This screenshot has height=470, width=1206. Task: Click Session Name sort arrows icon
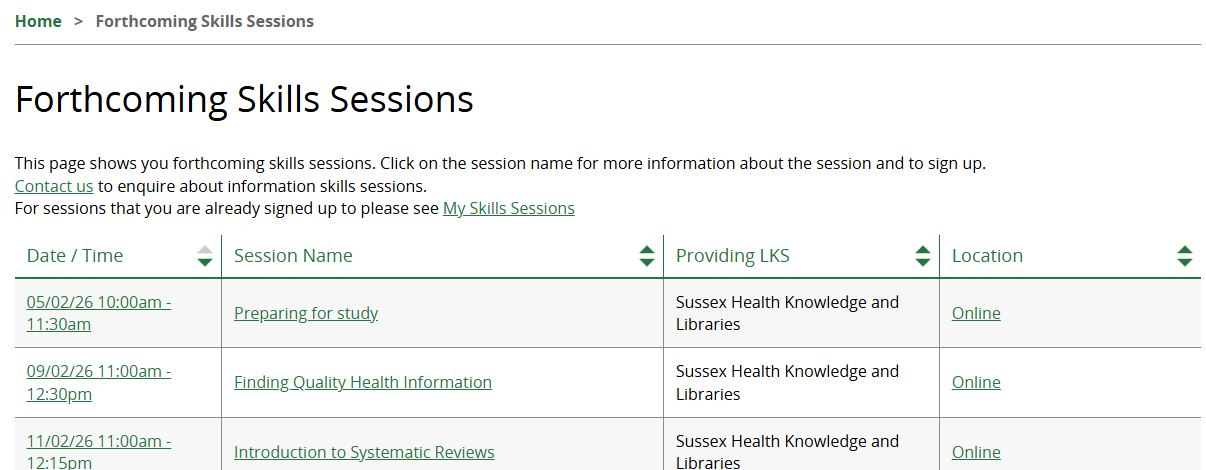pyautogui.click(x=647, y=256)
